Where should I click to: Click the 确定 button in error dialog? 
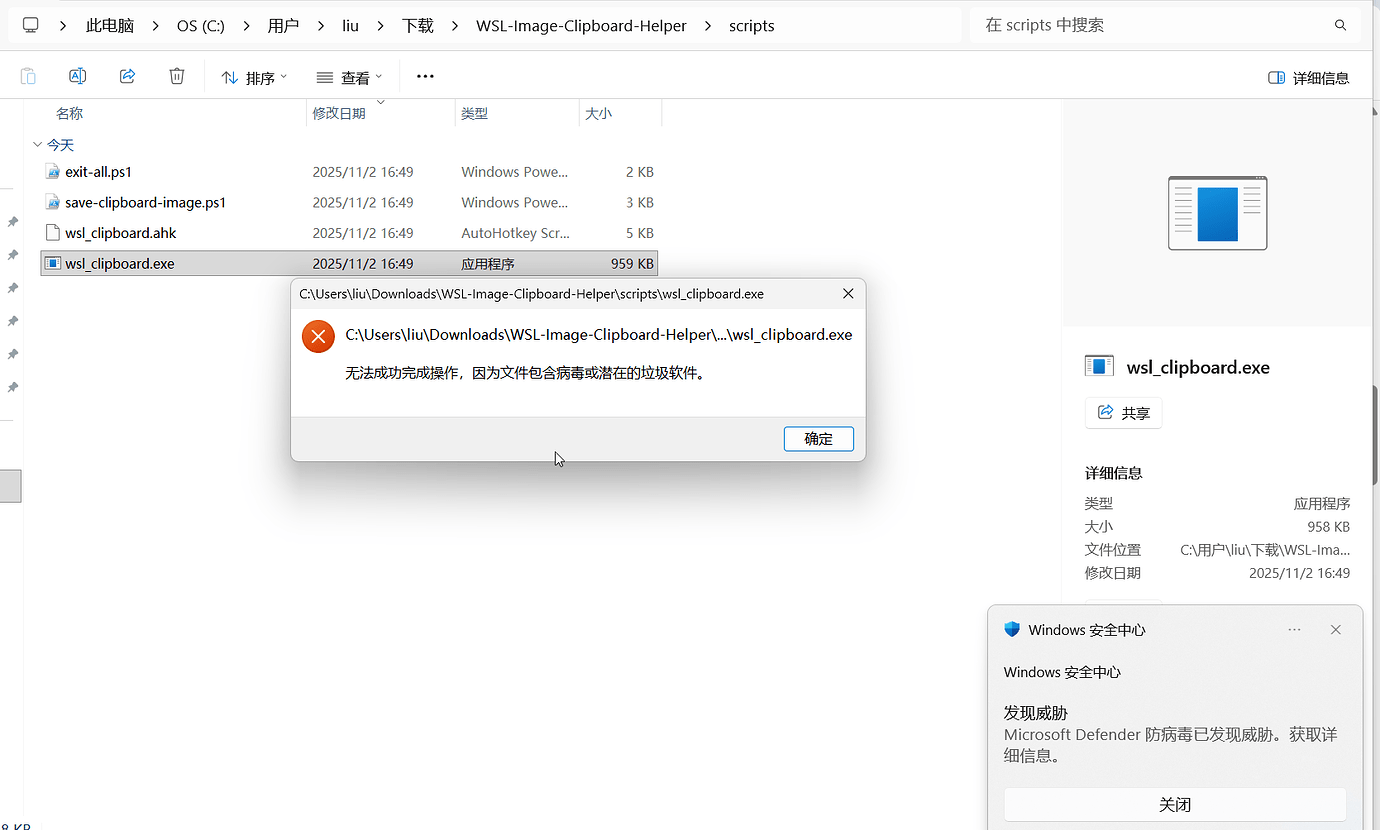pos(818,438)
